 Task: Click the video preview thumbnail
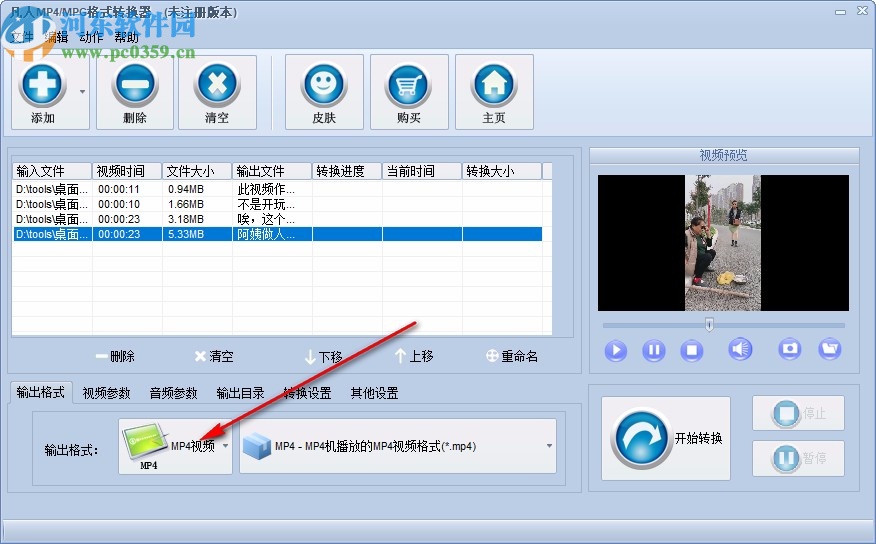pos(723,243)
